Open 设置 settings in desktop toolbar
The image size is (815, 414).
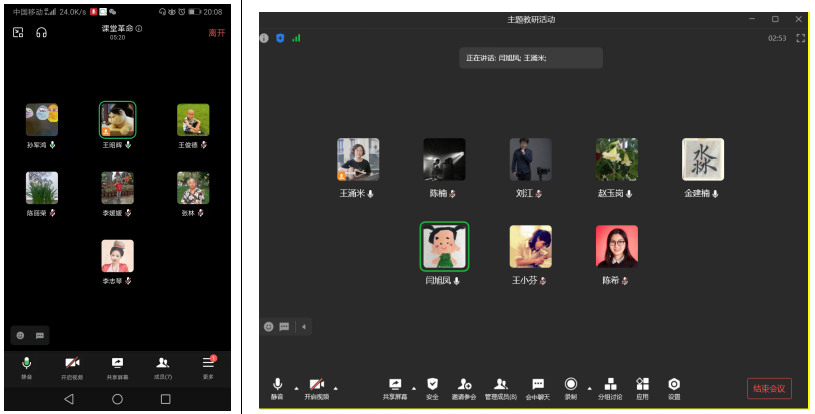coord(674,385)
